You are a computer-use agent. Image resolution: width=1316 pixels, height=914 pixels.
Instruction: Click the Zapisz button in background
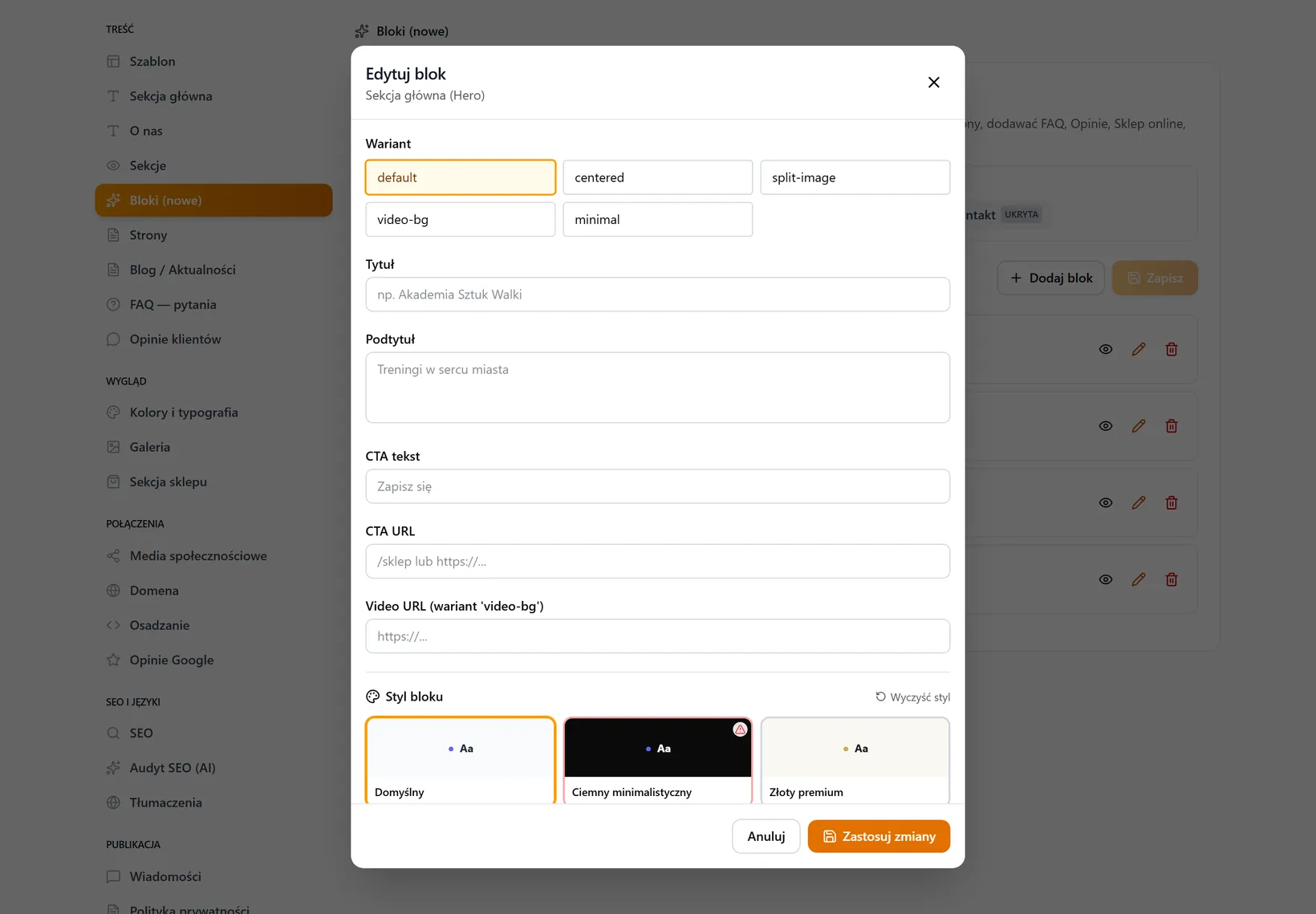pos(1155,278)
